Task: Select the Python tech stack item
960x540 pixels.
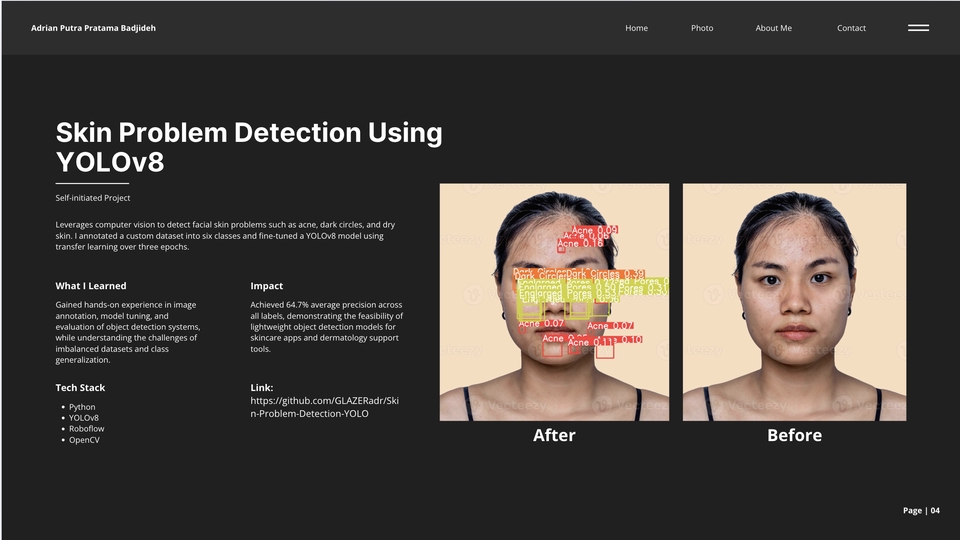Action: coord(82,407)
